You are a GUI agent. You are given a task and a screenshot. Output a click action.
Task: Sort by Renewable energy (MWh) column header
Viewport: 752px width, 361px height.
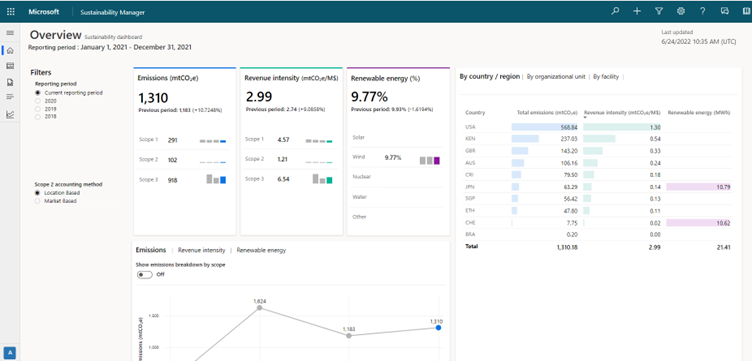[x=699, y=113]
